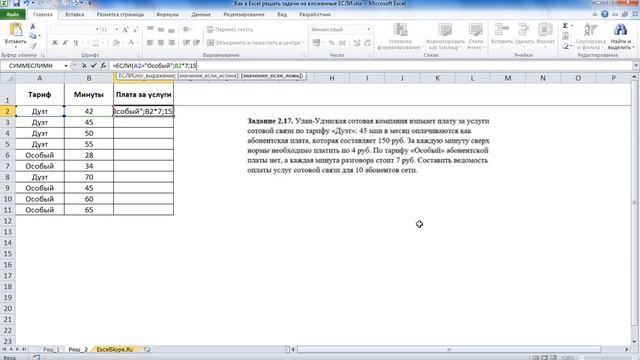Toggle Bold (Ж) formatting
This screenshot has height=360, width=640.
tap(55, 42)
